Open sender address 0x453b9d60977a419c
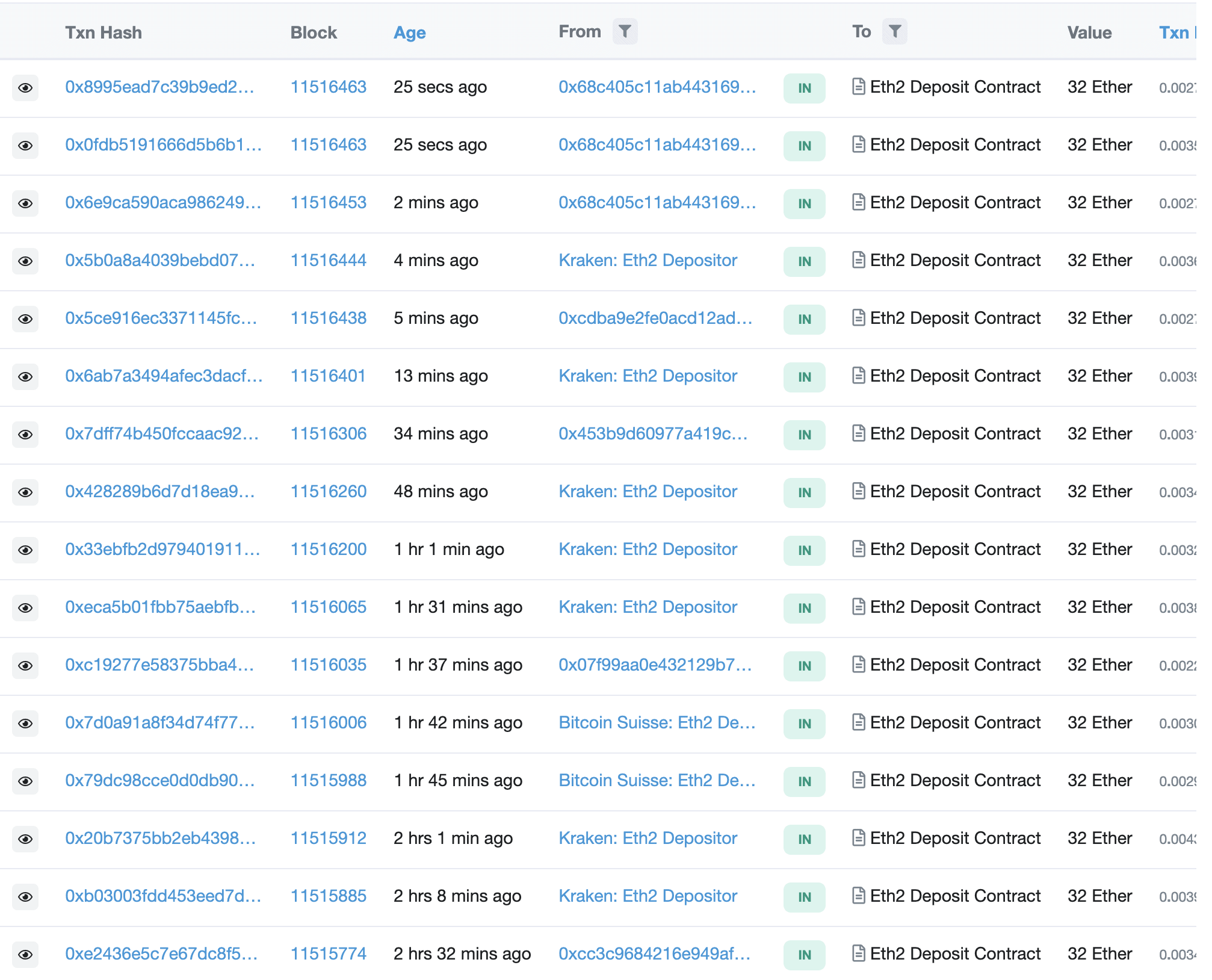Viewport: 1212px width, 980px height. pyautogui.click(x=654, y=434)
